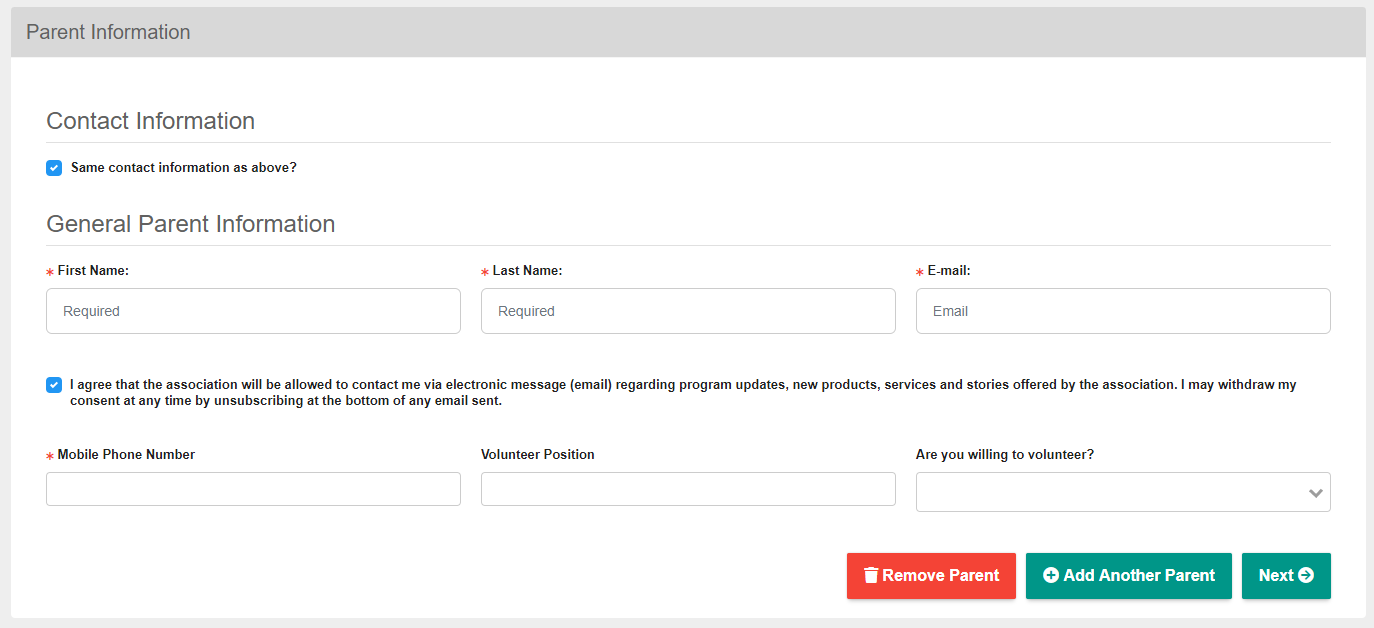Uncheck the 'Same contact information as above?' checkbox
1374x628 pixels.
click(x=54, y=168)
